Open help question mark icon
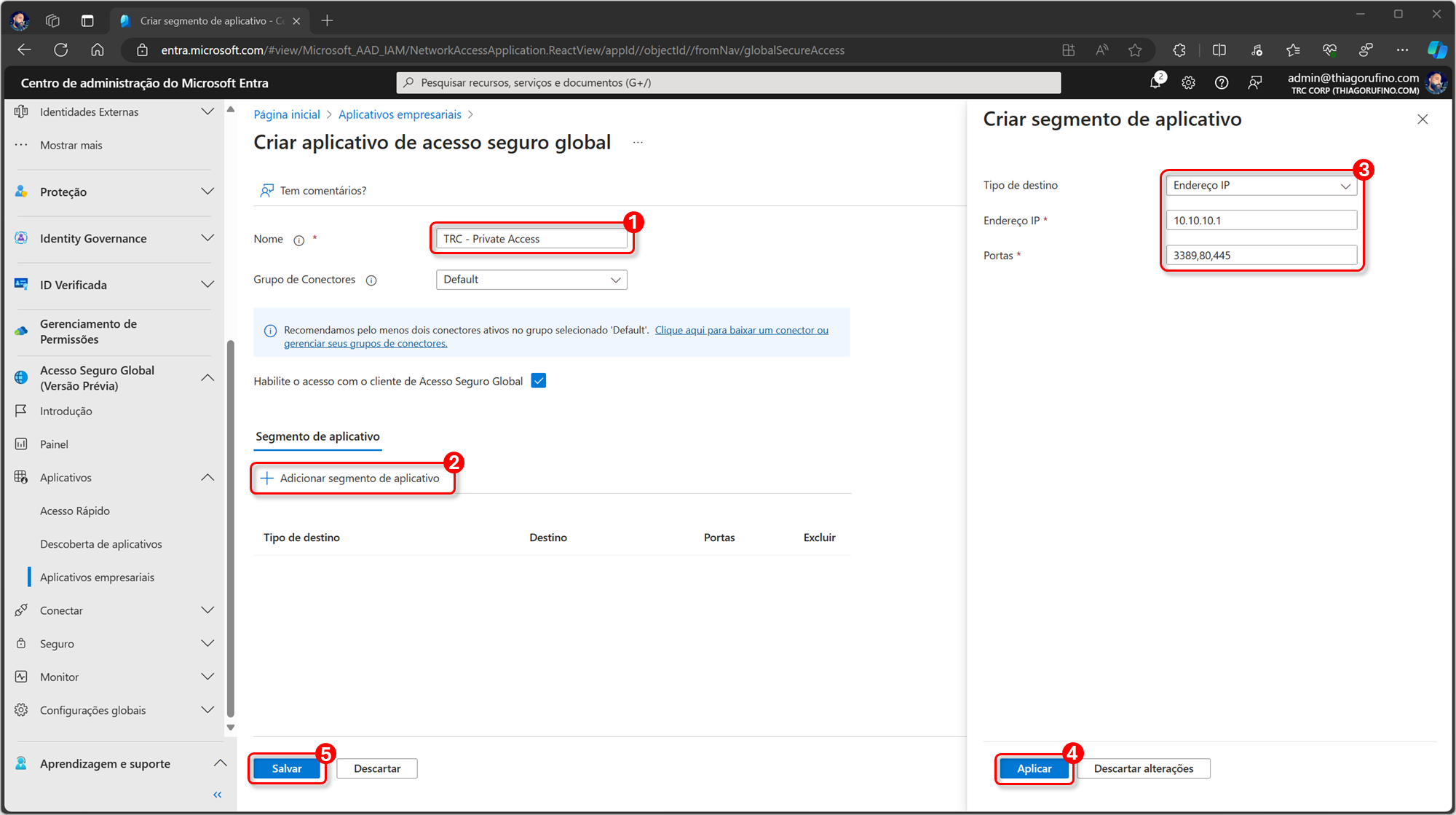Viewport: 1456px width, 815px height. pos(1222,83)
